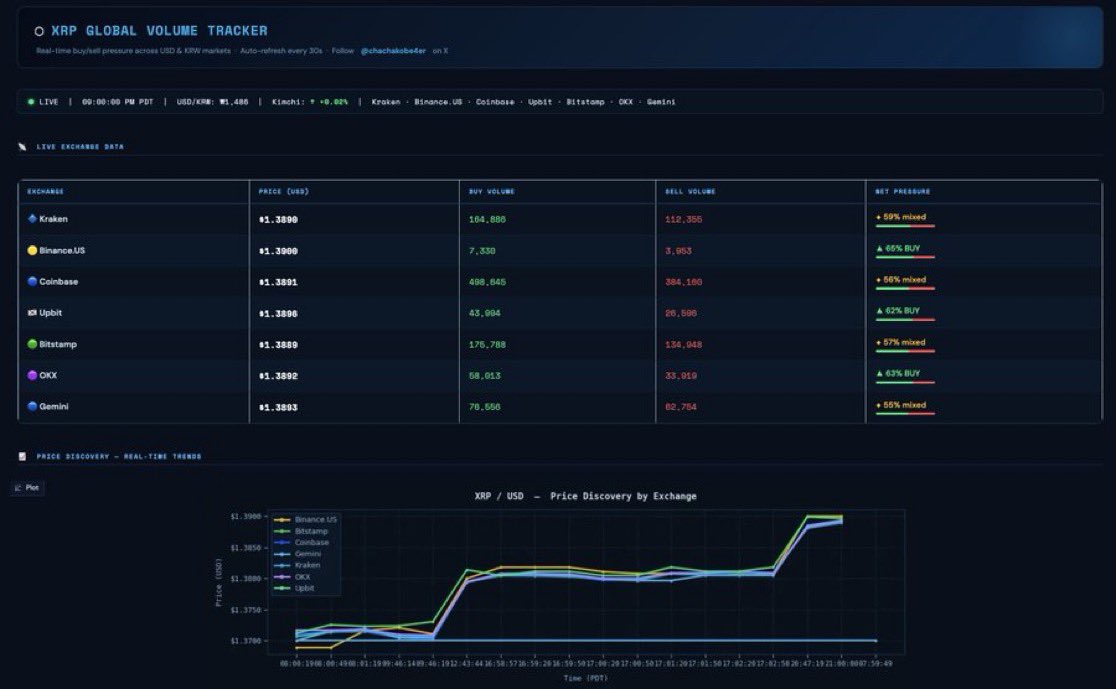This screenshot has height=689, width=1116.
Task: Toggle Coinbase series in chart legend
Action: click(x=302, y=542)
